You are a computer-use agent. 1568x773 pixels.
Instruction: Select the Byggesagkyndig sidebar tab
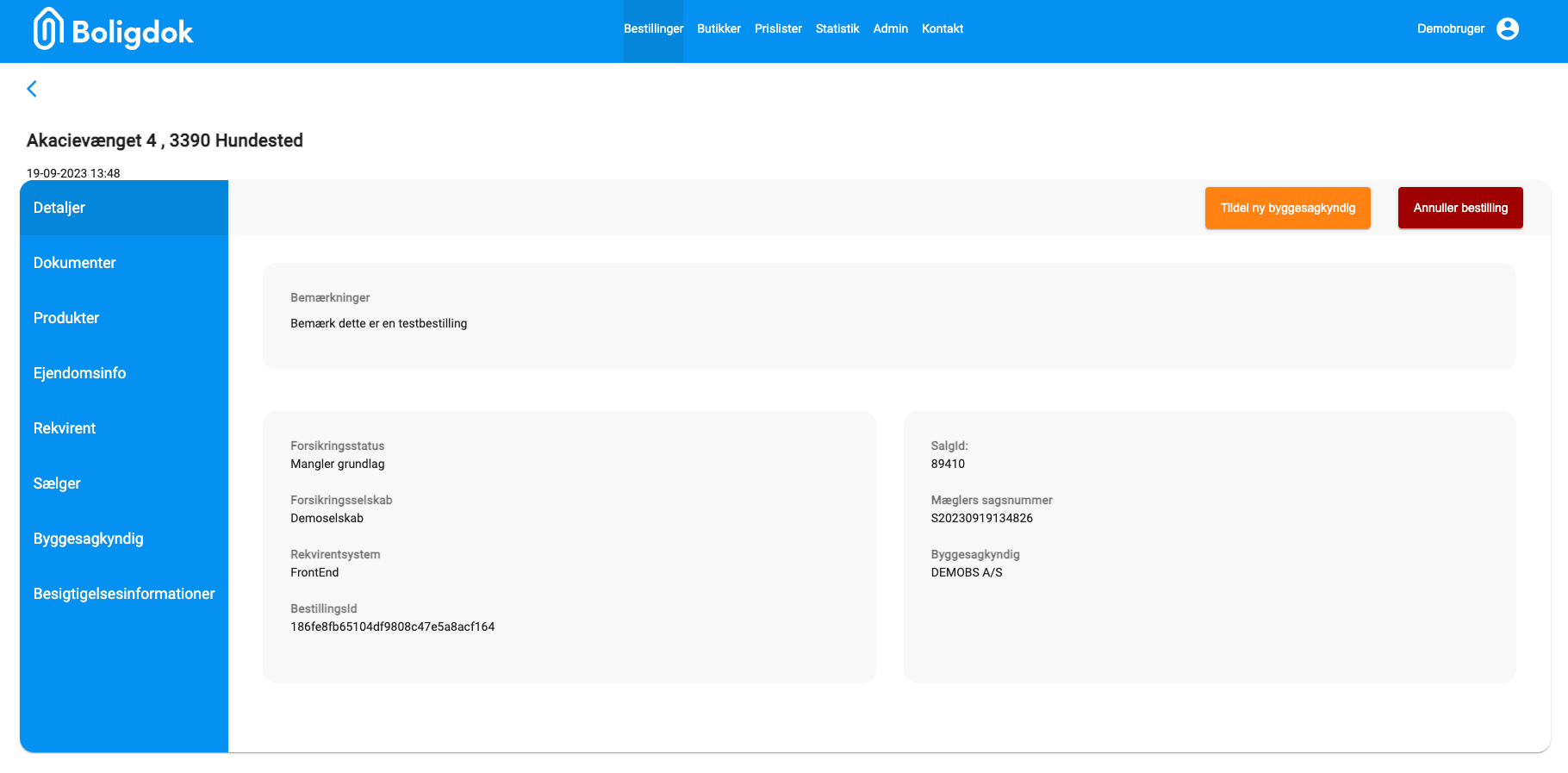[x=124, y=539]
